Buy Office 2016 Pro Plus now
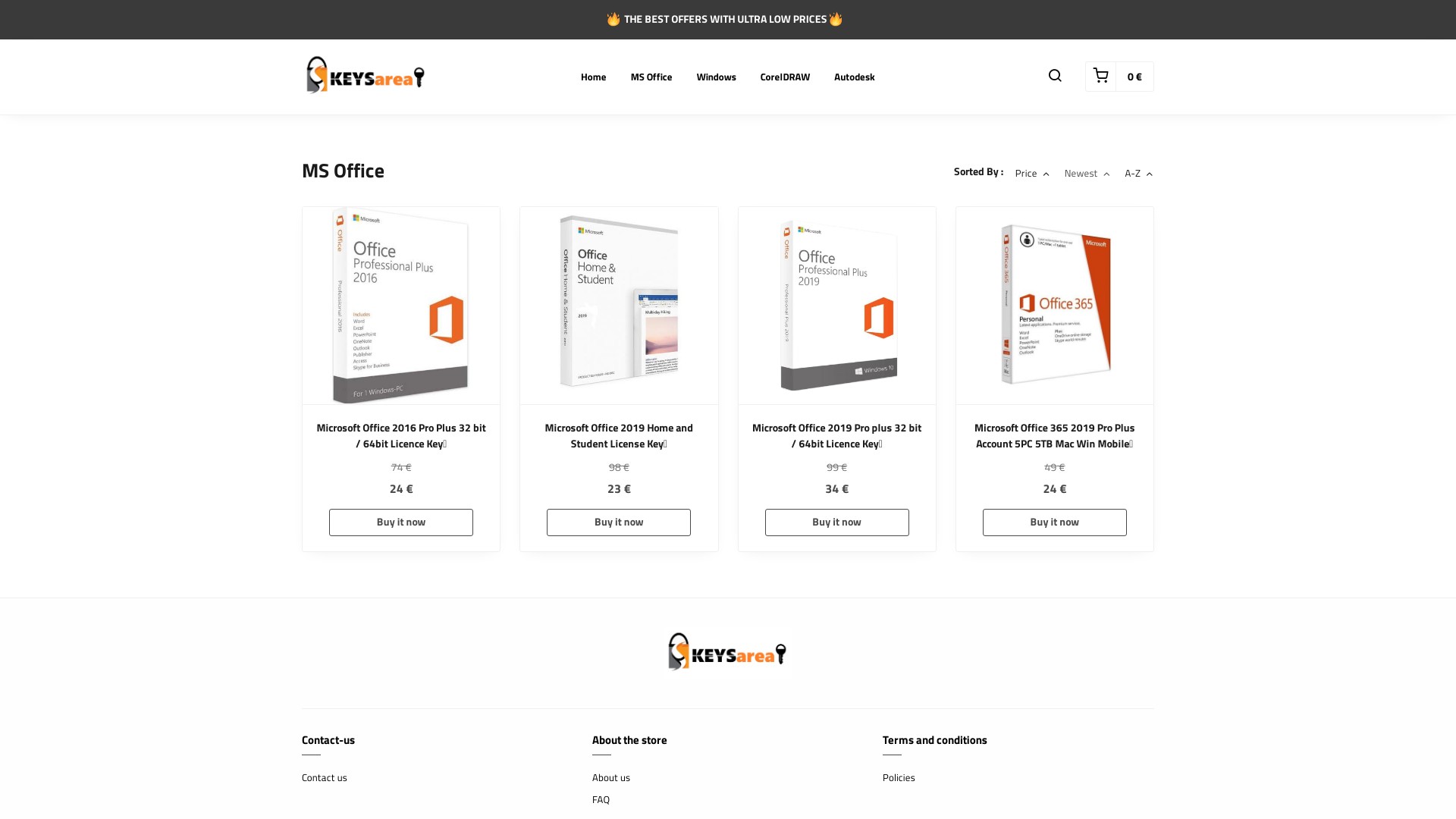 tap(401, 522)
